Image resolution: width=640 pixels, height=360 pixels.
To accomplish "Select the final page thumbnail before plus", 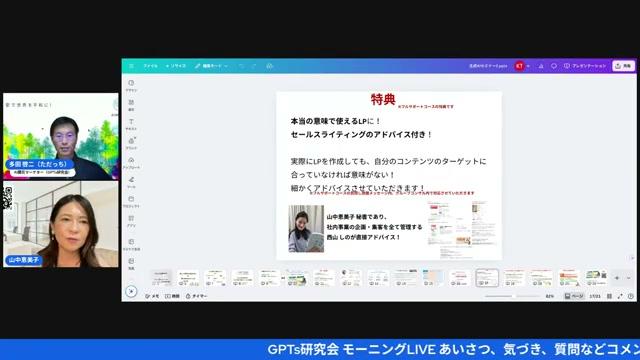I will click(596, 278).
